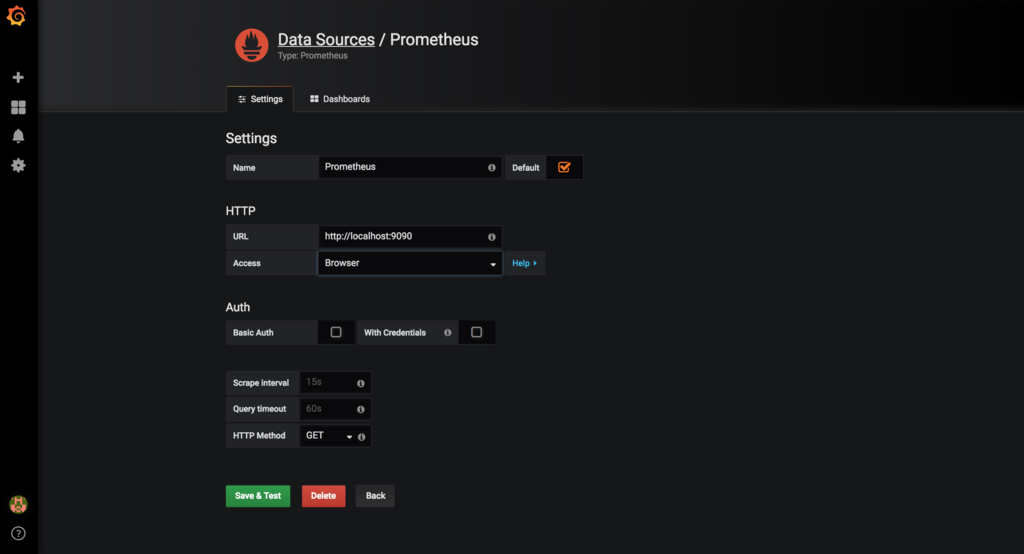Show info icon for Query timeout
This screenshot has width=1024, height=554.
pos(360,410)
